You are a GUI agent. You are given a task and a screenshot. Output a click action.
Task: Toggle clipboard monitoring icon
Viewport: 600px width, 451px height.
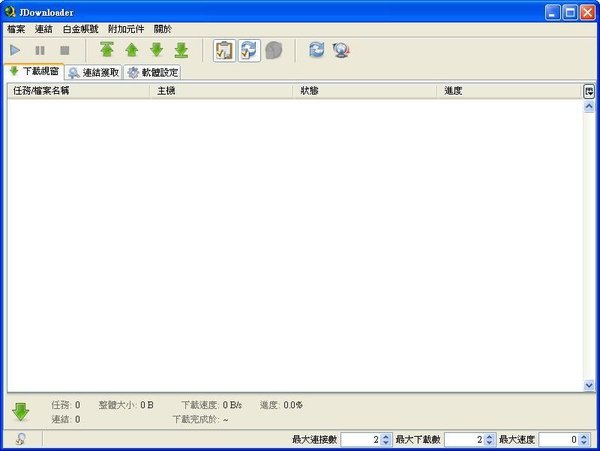click(224, 50)
